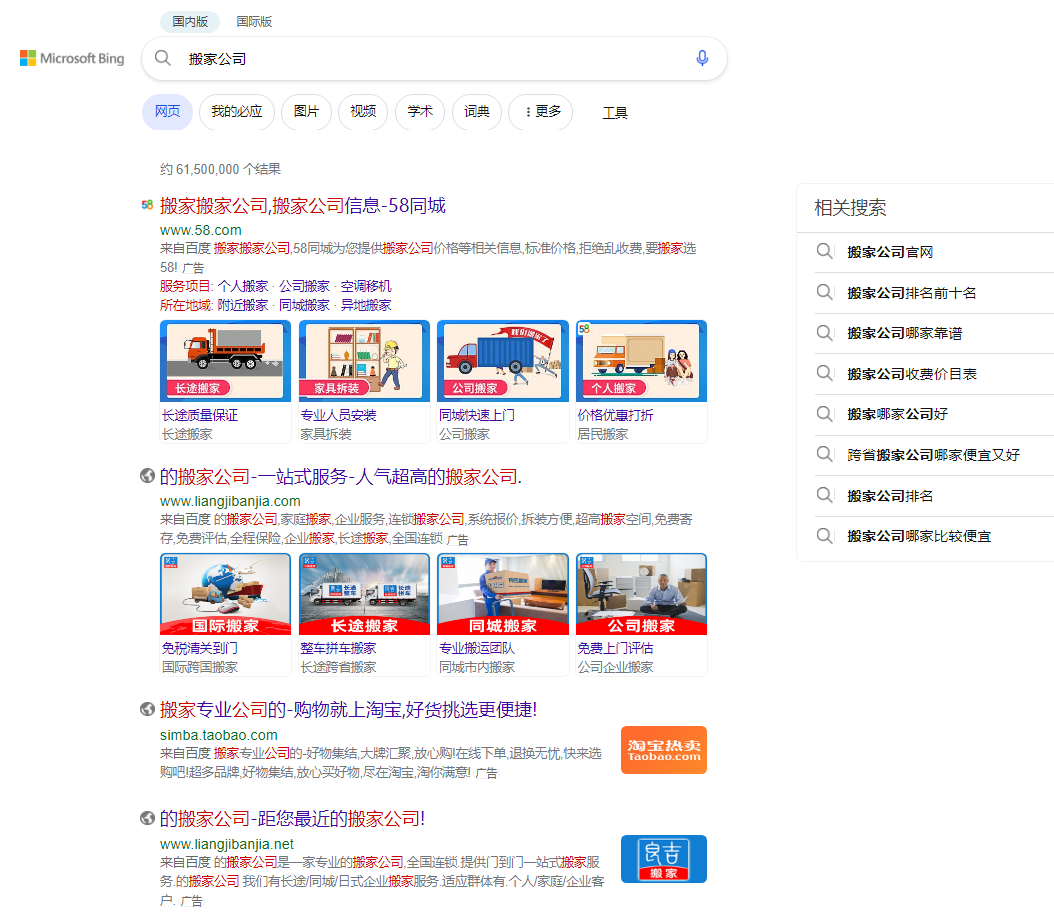Open result 的搬家公司-一站式服务-人气超高的搬家公司
1054x914 pixels.
[341, 476]
